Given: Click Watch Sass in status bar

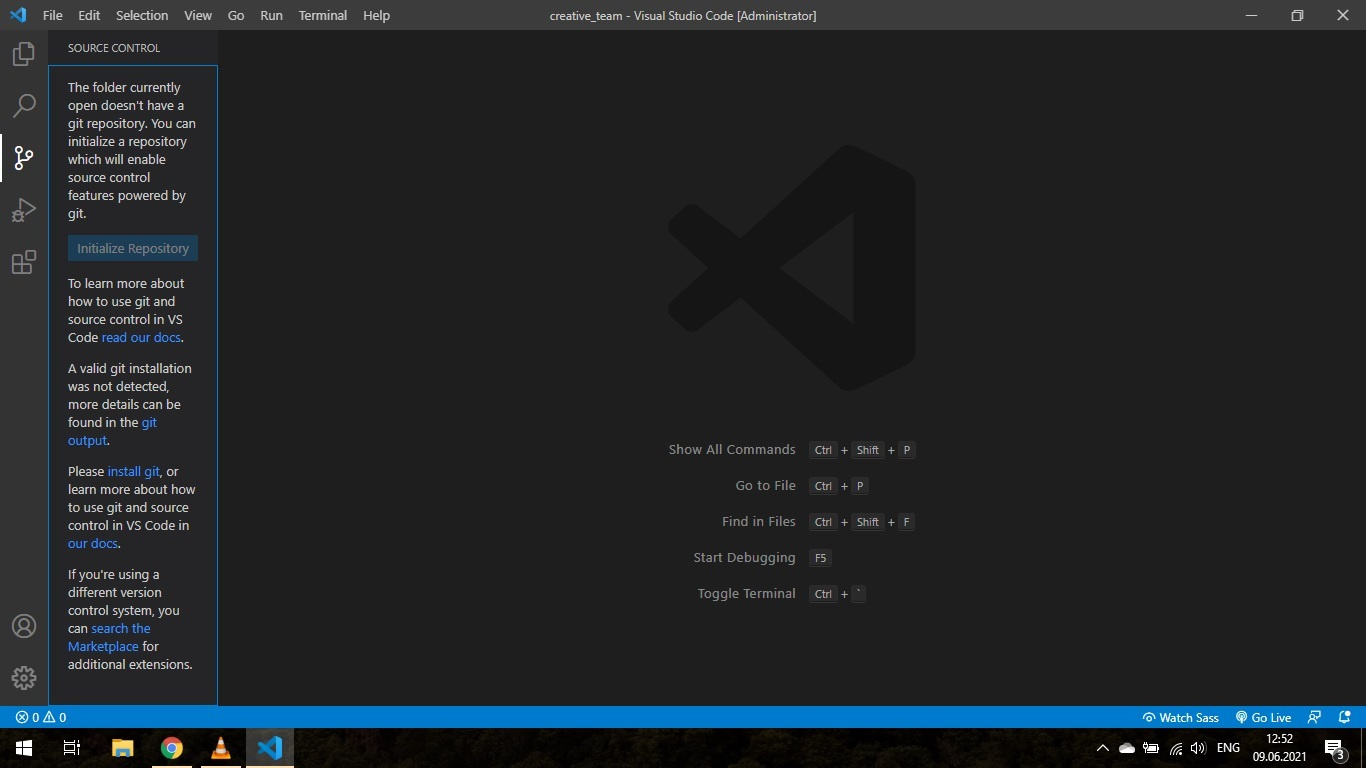Looking at the screenshot, I should (x=1180, y=717).
